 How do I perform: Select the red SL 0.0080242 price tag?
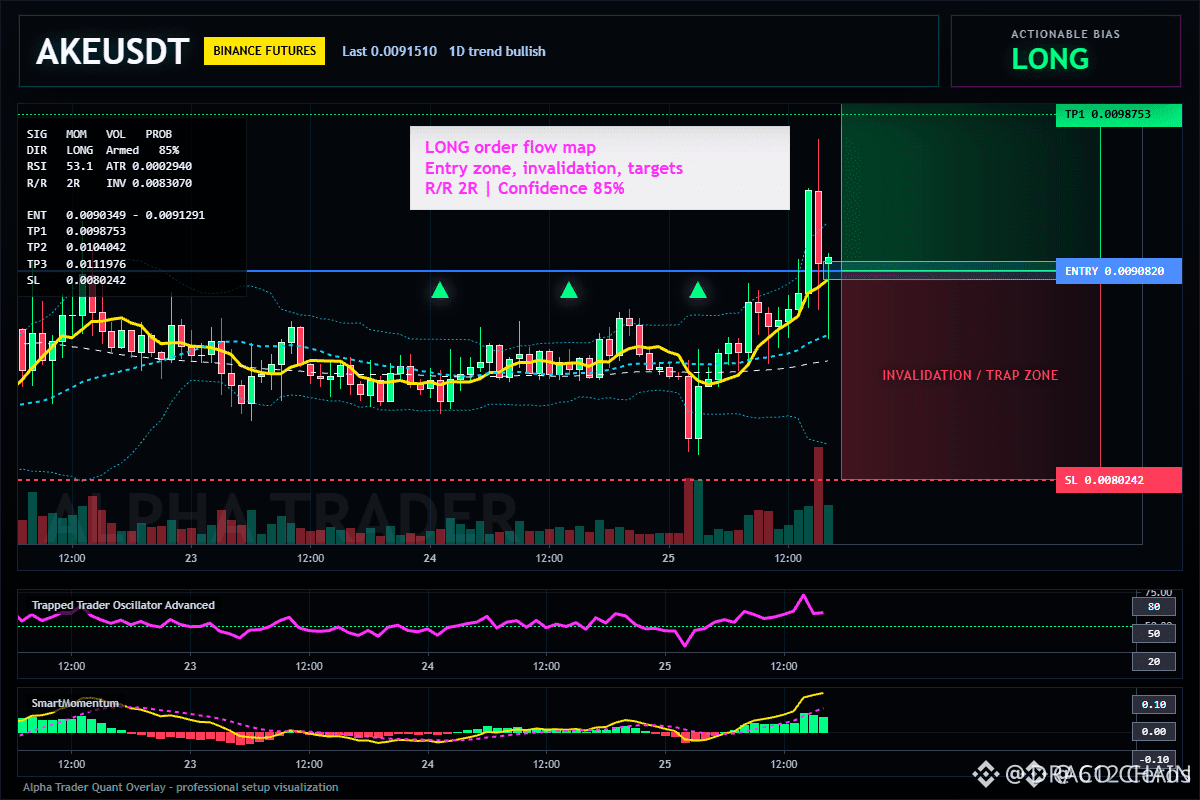click(1118, 480)
